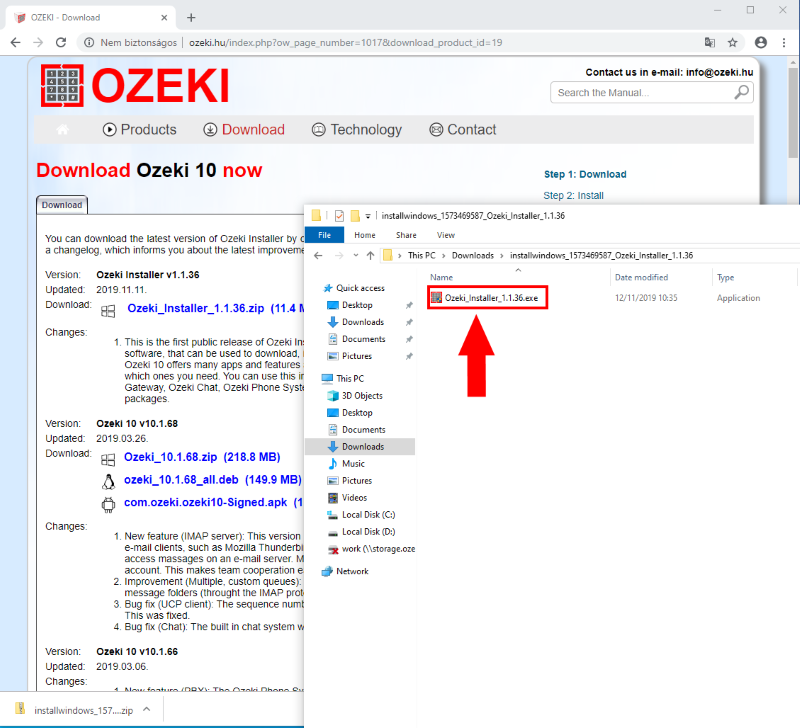Viewport: 800px width, 728px height.
Task: Click the browser back arrow
Action: pyautogui.click(x=16, y=42)
